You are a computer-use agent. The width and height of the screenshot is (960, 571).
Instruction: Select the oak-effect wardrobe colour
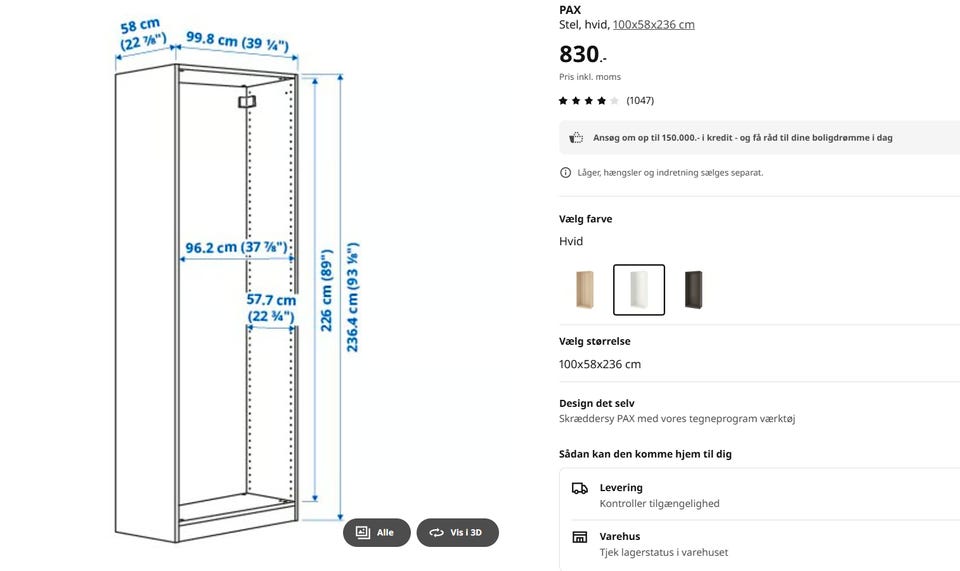[585, 290]
